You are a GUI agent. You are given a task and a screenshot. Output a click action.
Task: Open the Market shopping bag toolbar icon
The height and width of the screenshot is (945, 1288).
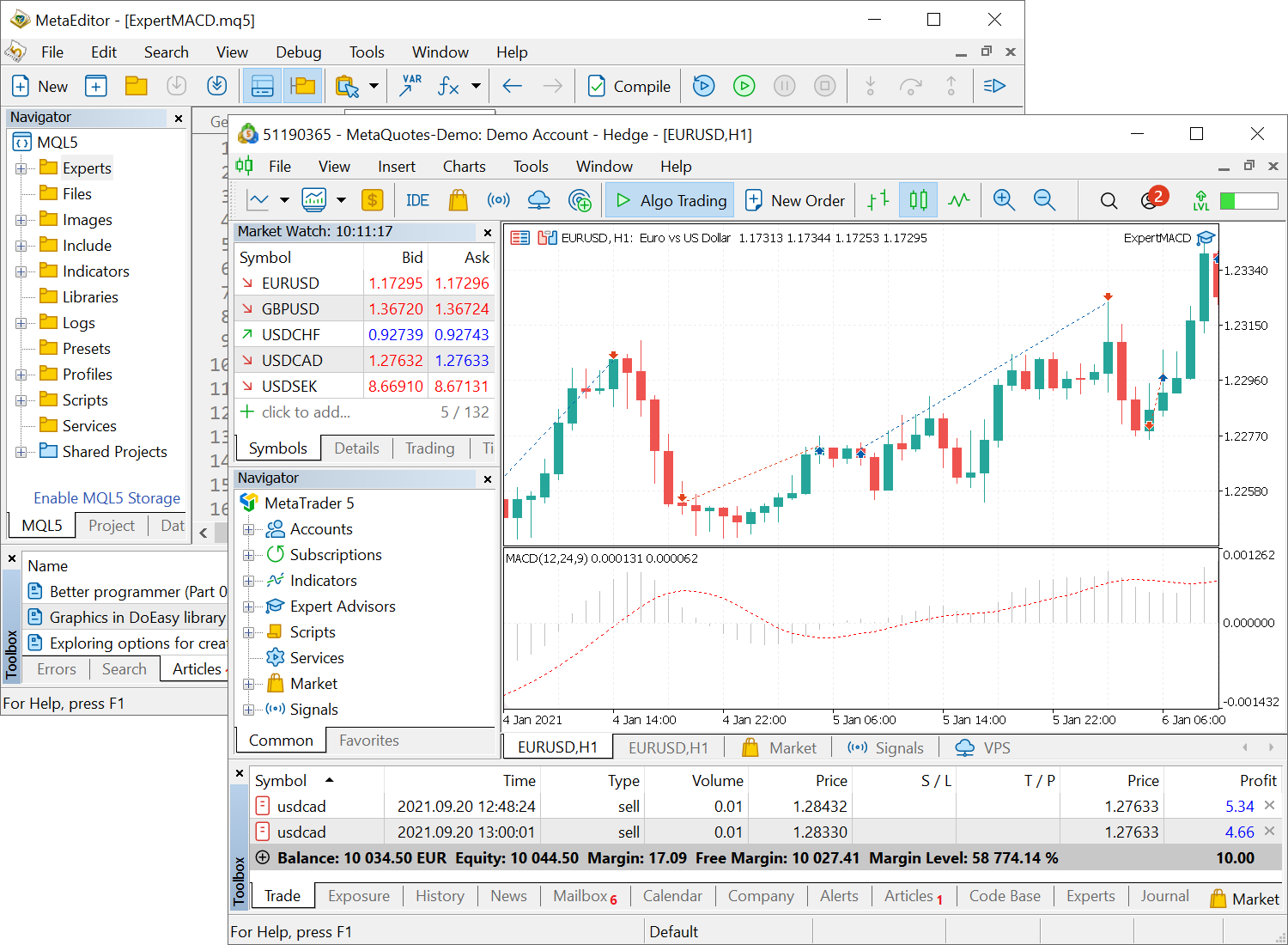click(459, 200)
